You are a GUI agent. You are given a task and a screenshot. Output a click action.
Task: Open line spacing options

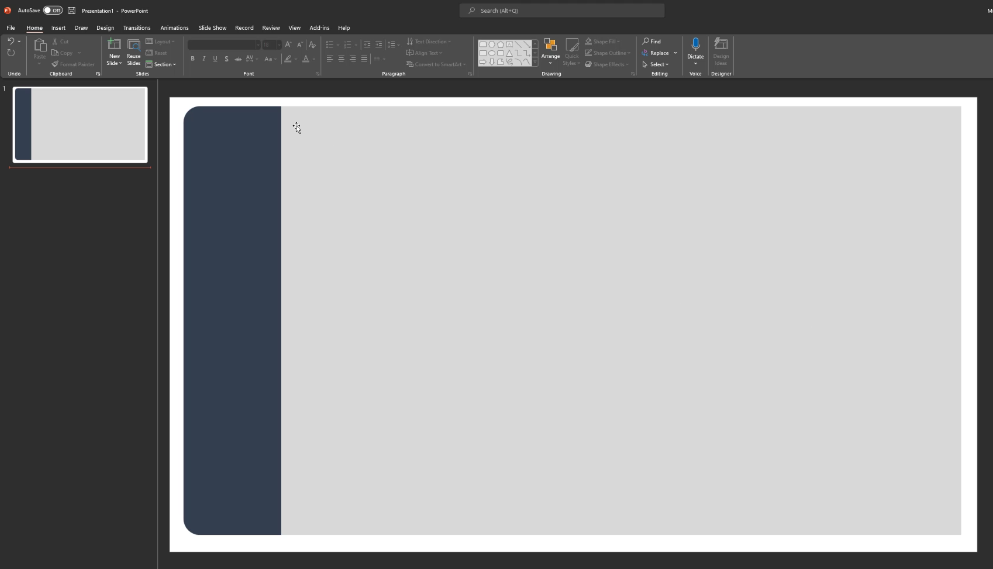(x=393, y=44)
